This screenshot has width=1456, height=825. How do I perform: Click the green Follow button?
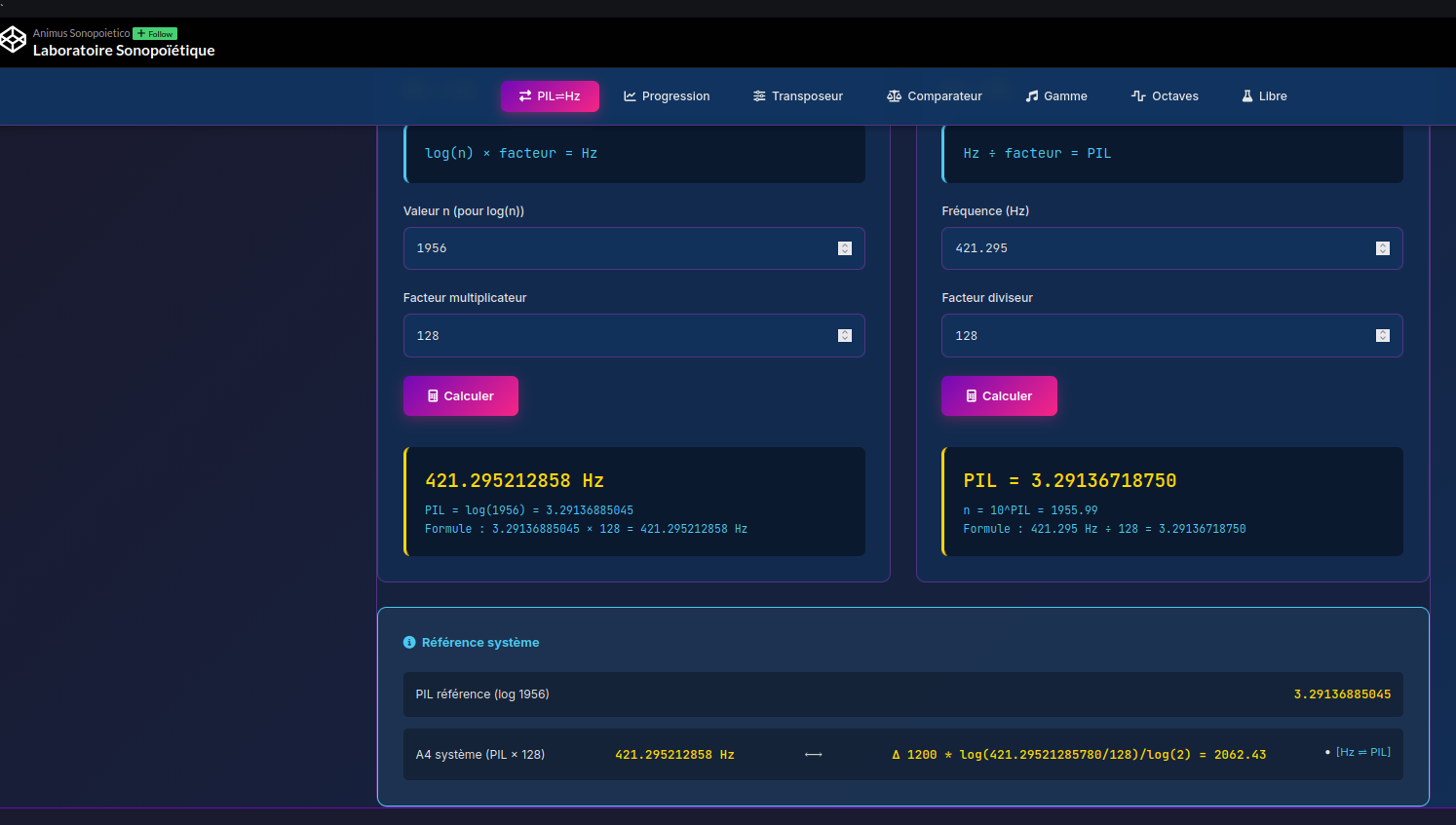click(155, 33)
